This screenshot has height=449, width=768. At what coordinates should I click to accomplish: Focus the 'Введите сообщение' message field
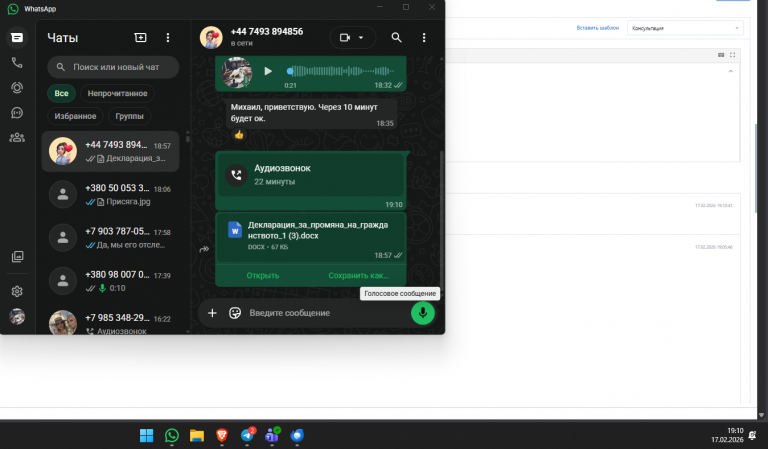326,313
